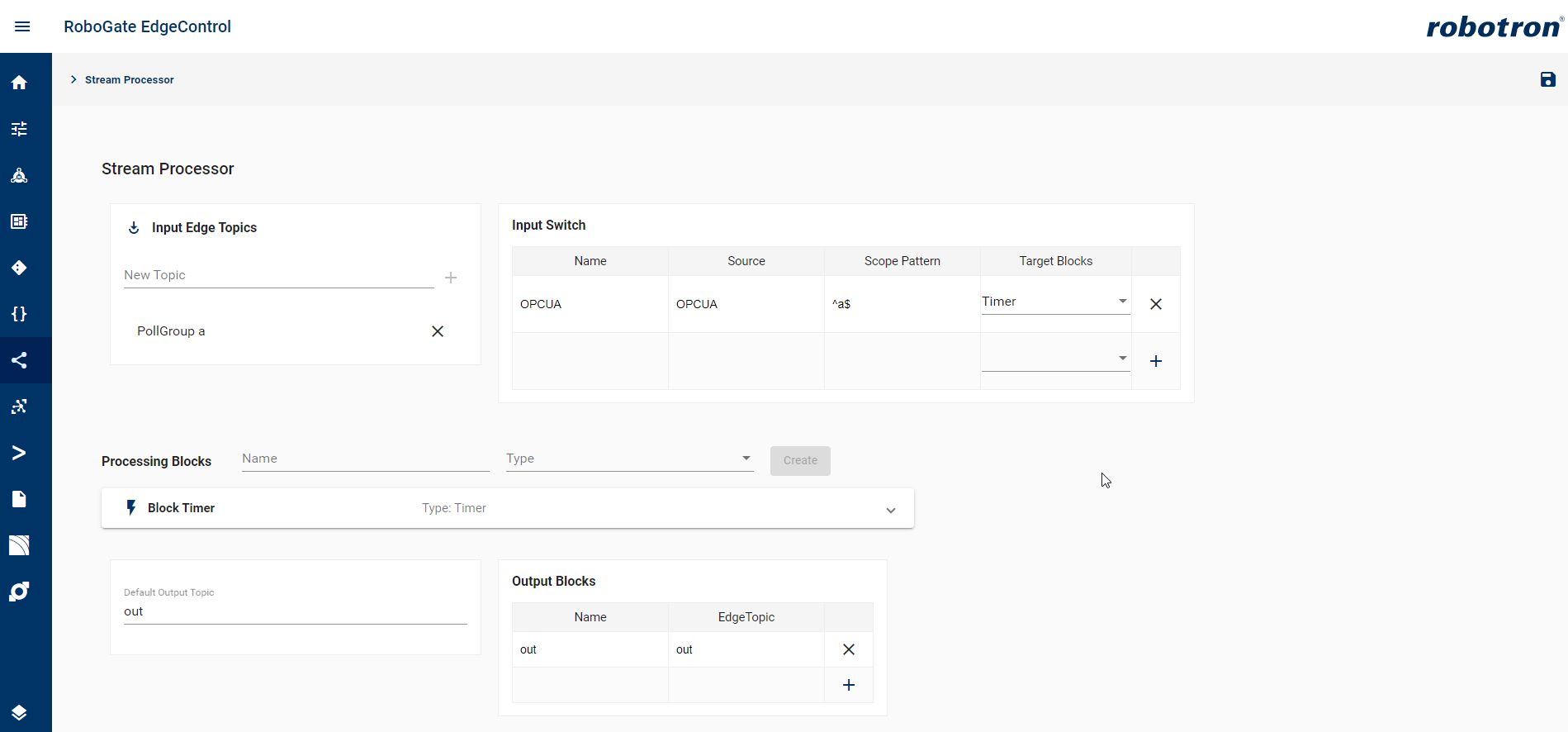Screen dimensions: 1568x732
Task: Open the sliders settings icon in sidebar
Action: [19, 129]
